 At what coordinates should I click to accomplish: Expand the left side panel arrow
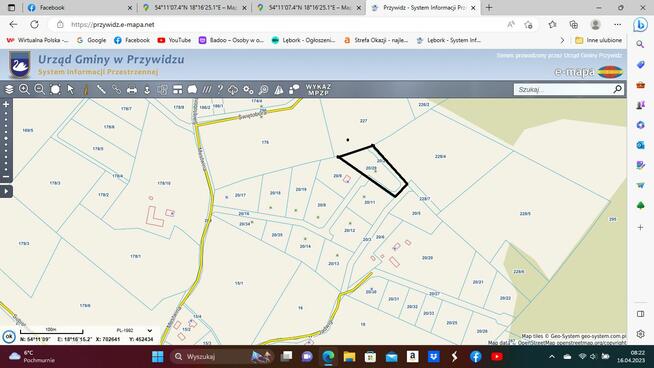point(6,192)
